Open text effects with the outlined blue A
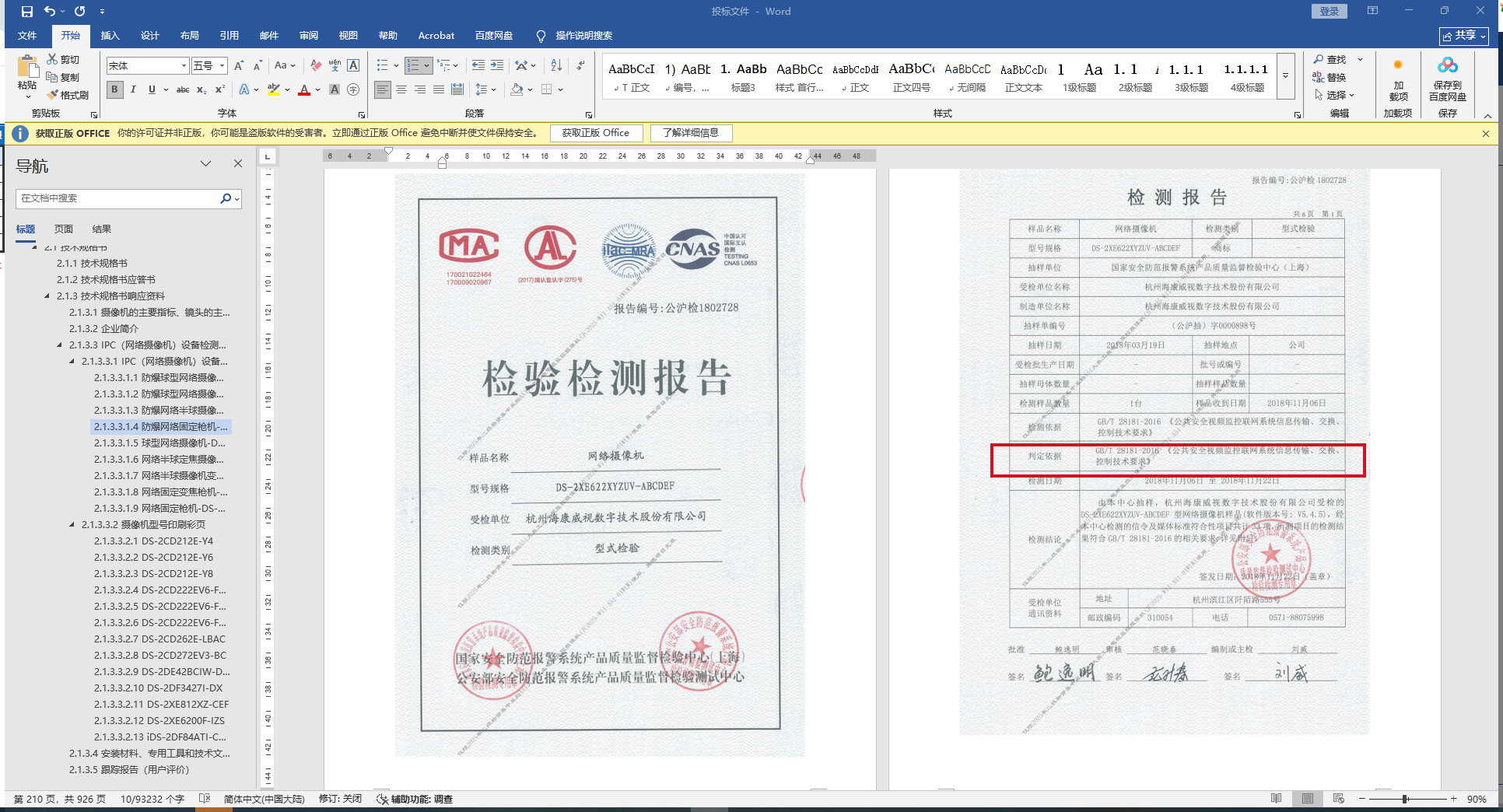 click(x=244, y=89)
